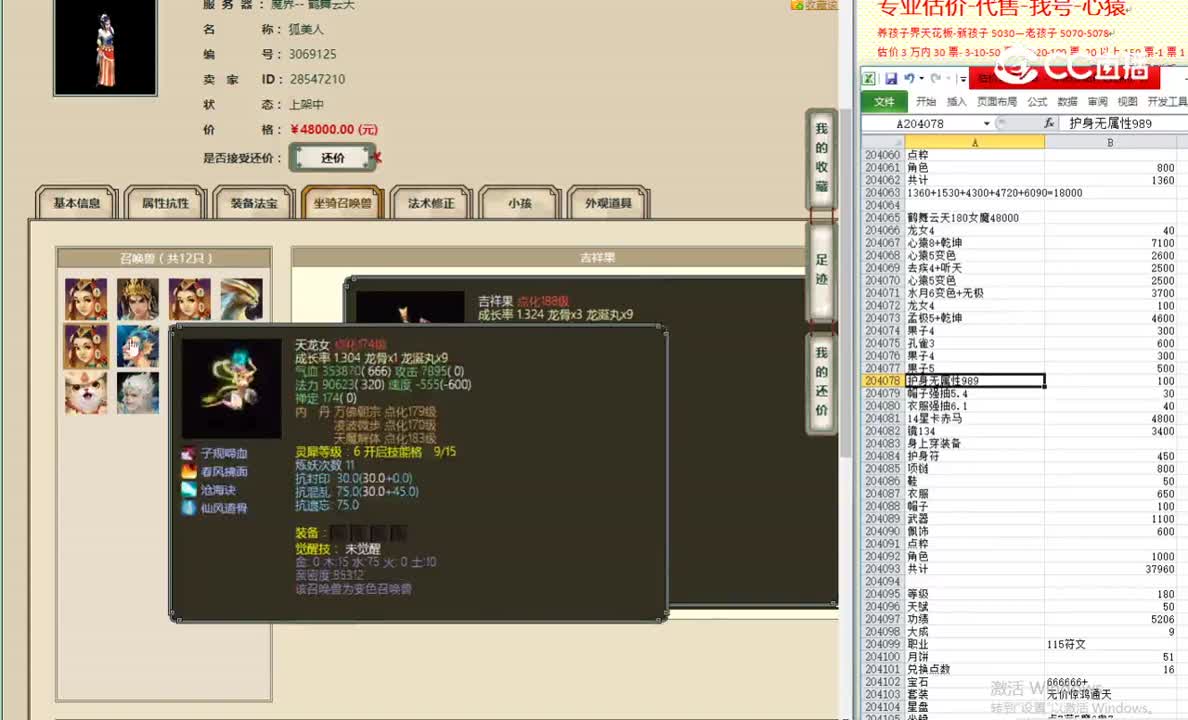
Task: Click cell containing 心猿8+乾坤
Action: click(974, 243)
